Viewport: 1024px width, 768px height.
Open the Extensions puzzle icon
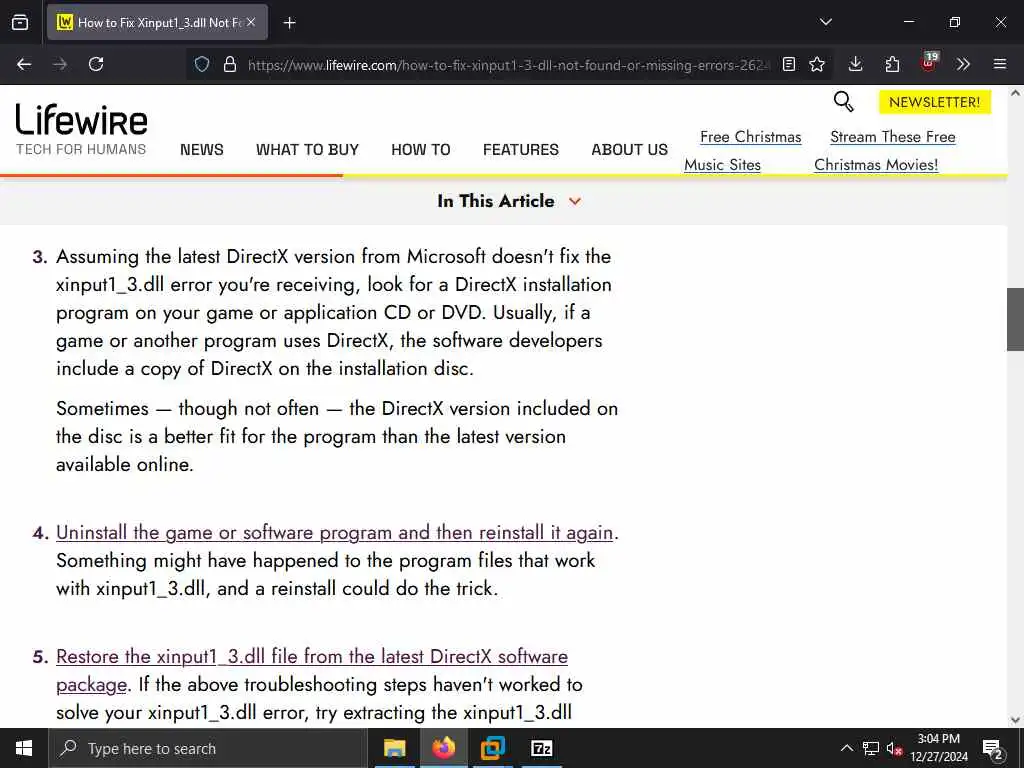892,64
